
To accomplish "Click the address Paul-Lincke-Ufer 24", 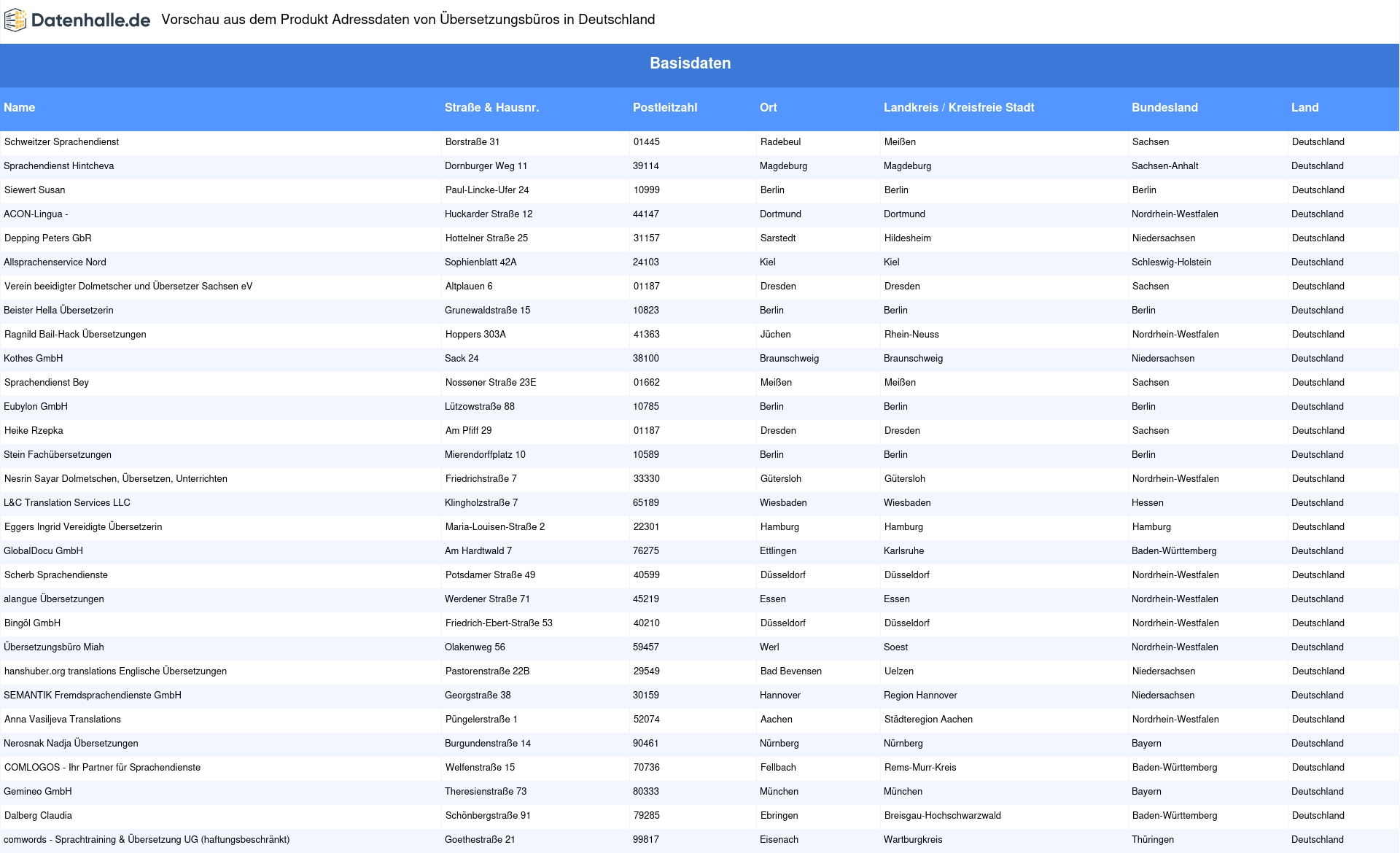I will point(487,190).
